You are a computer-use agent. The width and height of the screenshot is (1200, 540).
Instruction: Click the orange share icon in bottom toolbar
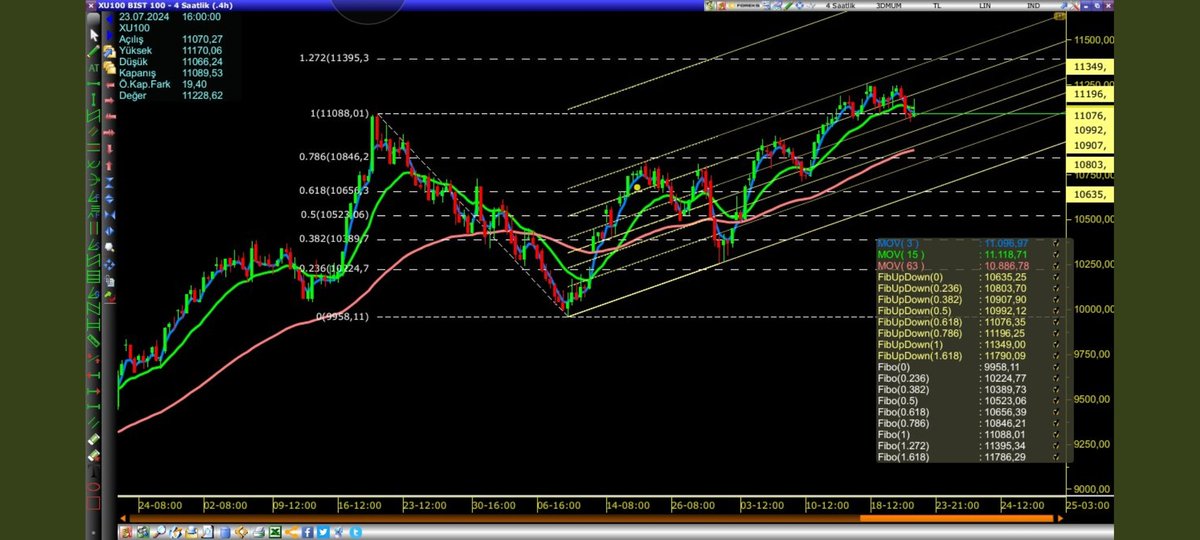[x=292, y=532]
